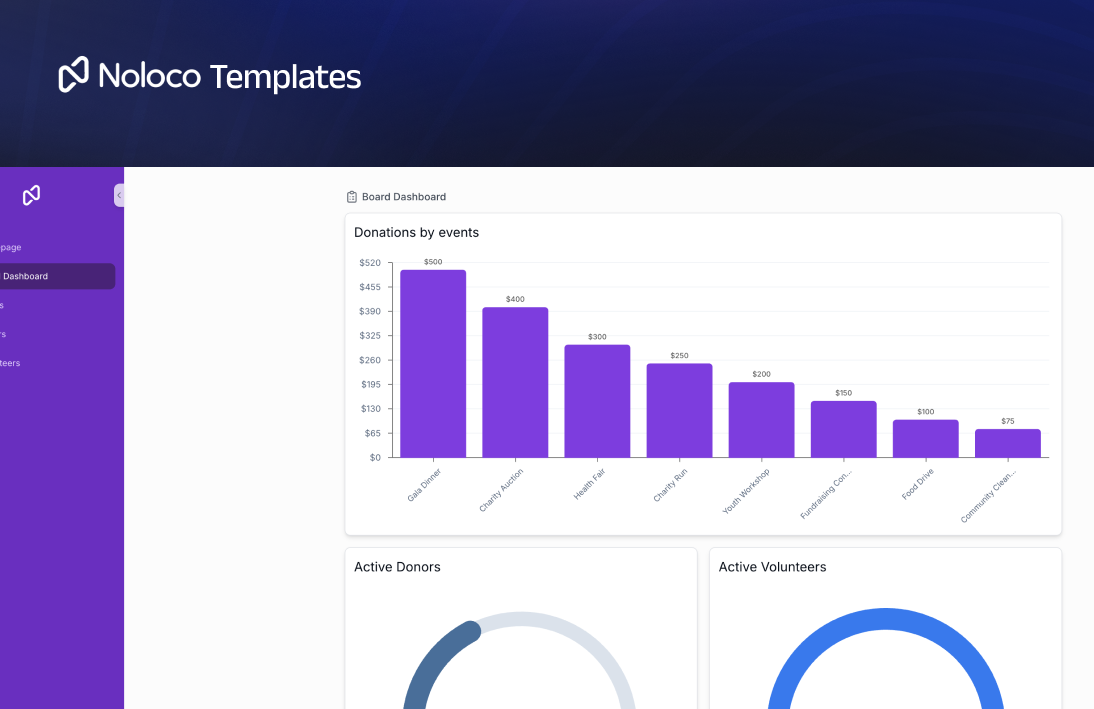Viewport: 1094px width, 709px height.
Task: Click the Food Drive bar
Action: coord(926,439)
